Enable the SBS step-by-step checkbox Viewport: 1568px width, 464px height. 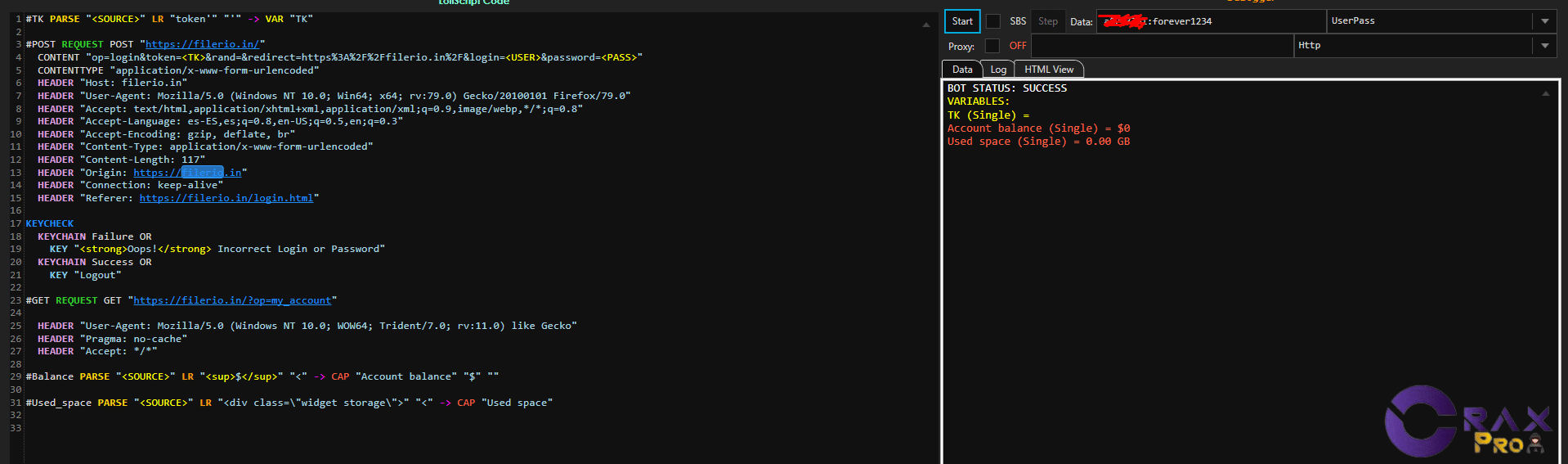[993, 21]
